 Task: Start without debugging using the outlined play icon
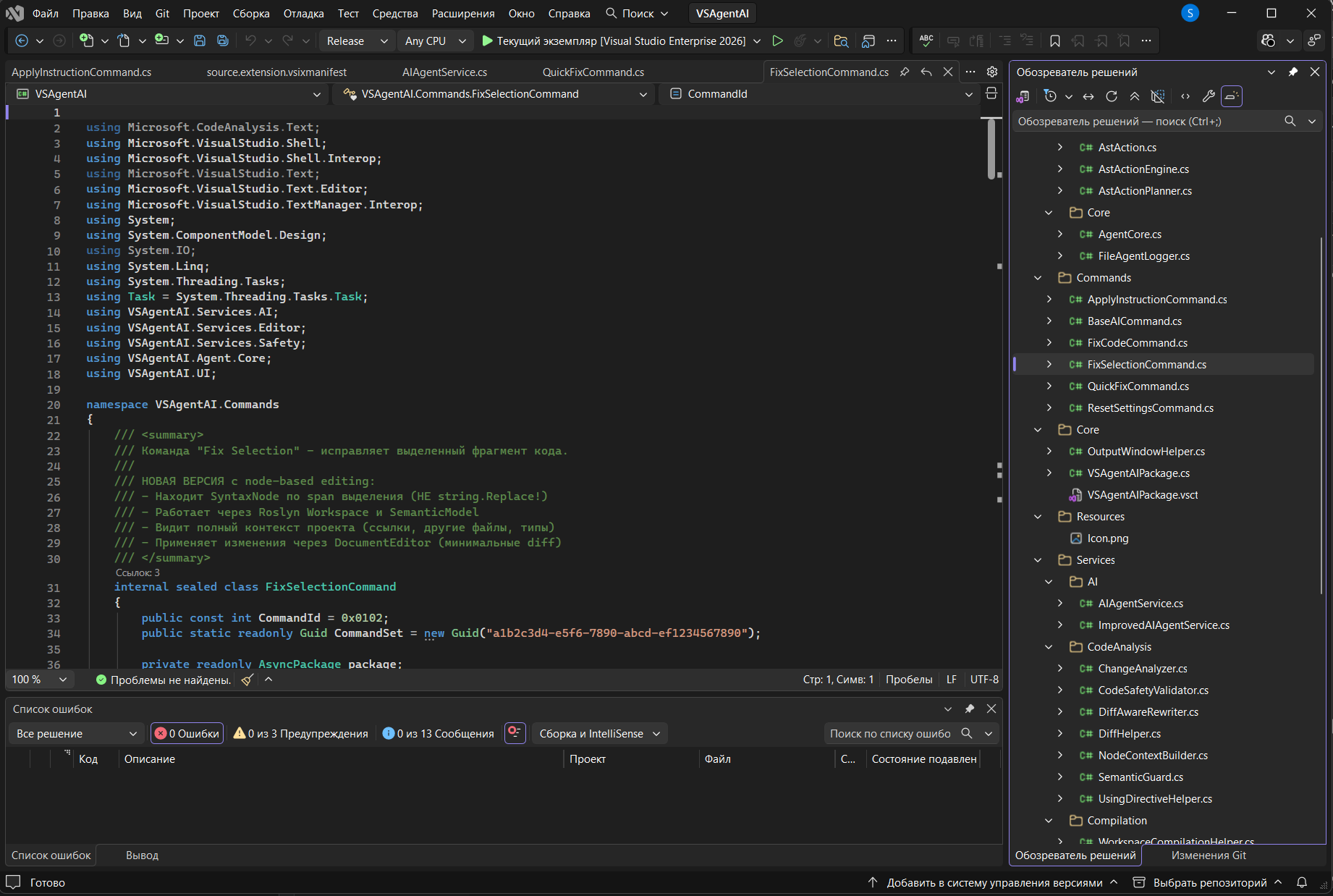pyautogui.click(x=777, y=41)
